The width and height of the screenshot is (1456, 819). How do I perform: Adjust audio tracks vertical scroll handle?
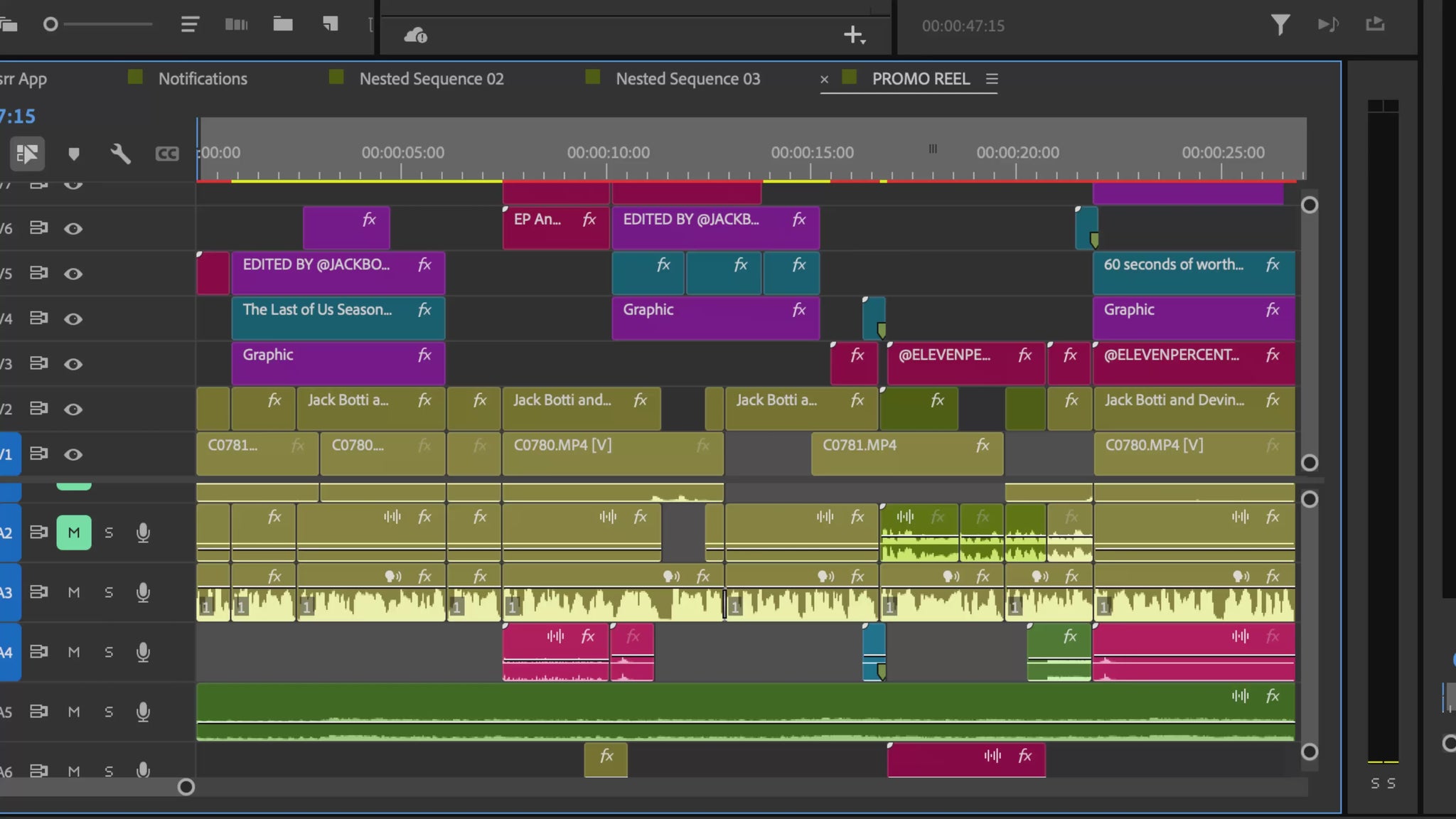[1310, 500]
